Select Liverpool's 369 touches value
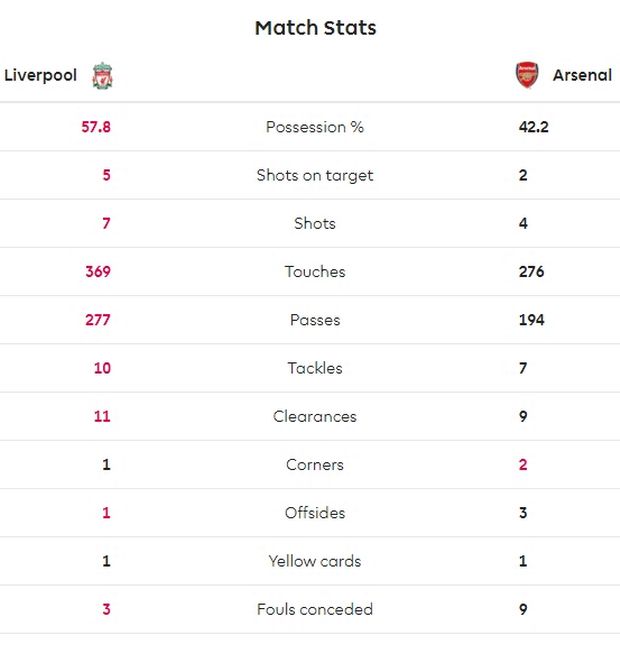620x653 pixels. (98, 272)
